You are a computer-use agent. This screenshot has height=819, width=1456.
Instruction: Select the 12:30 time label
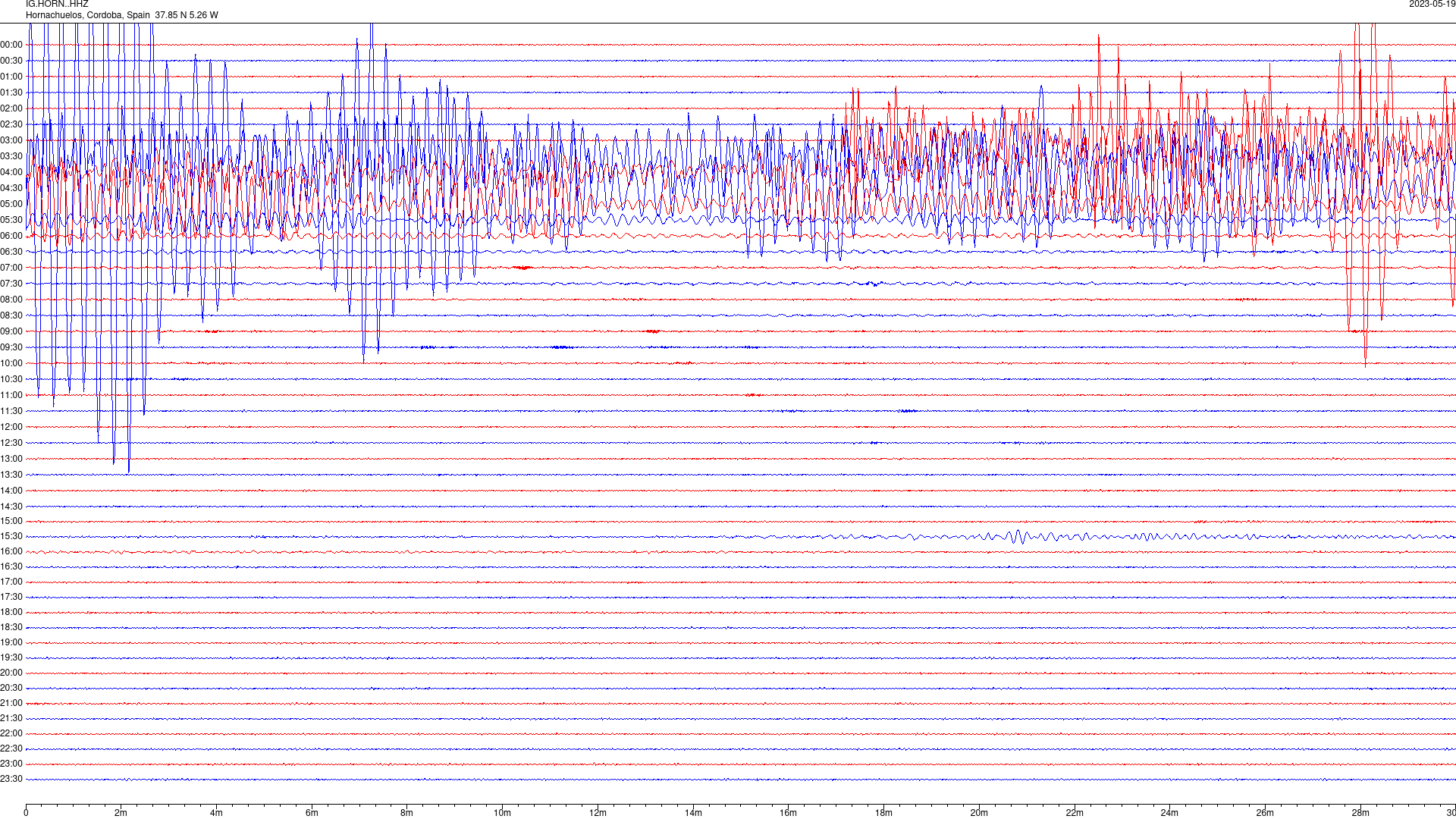point(11,443)
